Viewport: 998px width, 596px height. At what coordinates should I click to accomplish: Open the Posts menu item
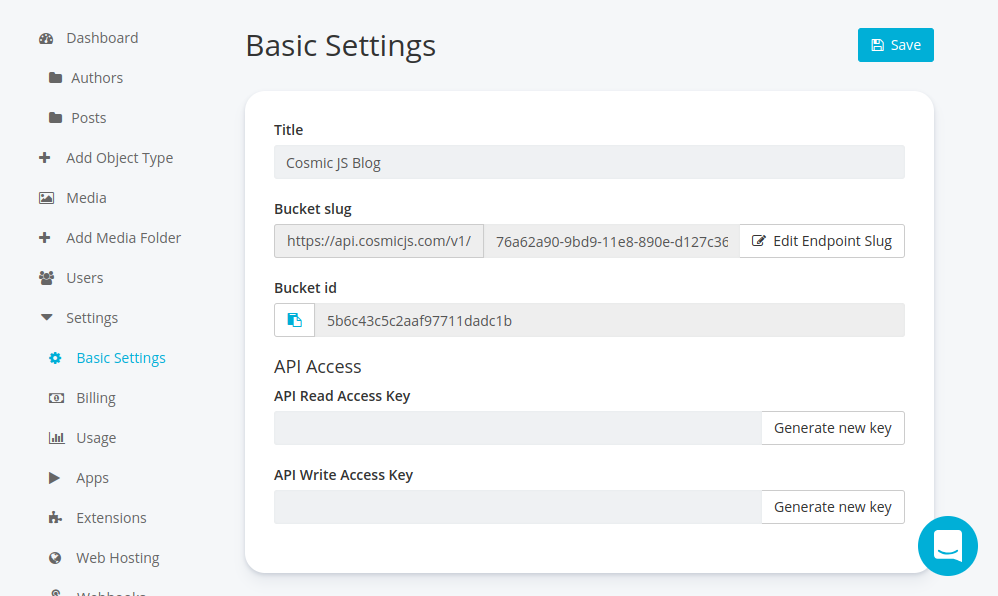[88, 118]
